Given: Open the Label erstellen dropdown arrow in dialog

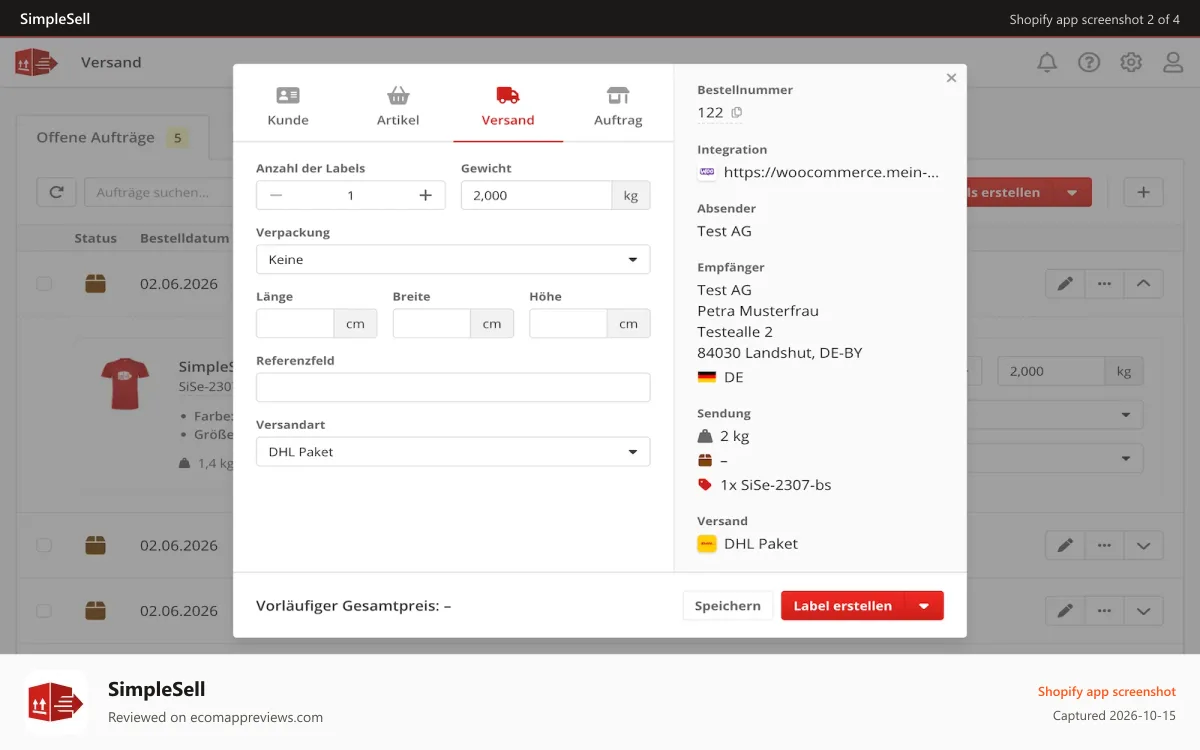Looking at the screenshot, I should (924, 605).
